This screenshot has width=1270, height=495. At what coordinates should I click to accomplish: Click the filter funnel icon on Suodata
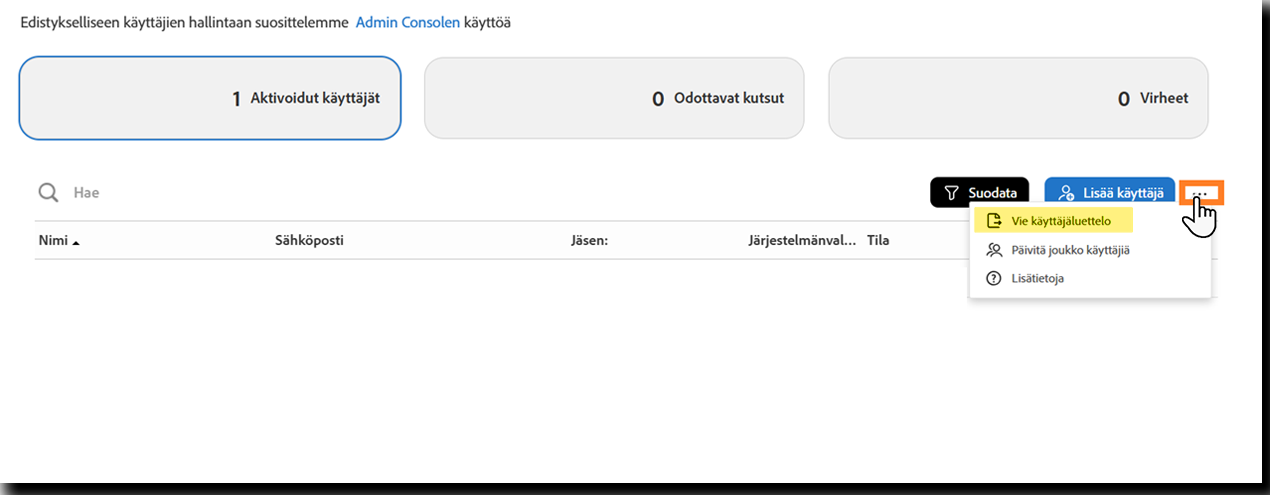click(x=951, y=193)
